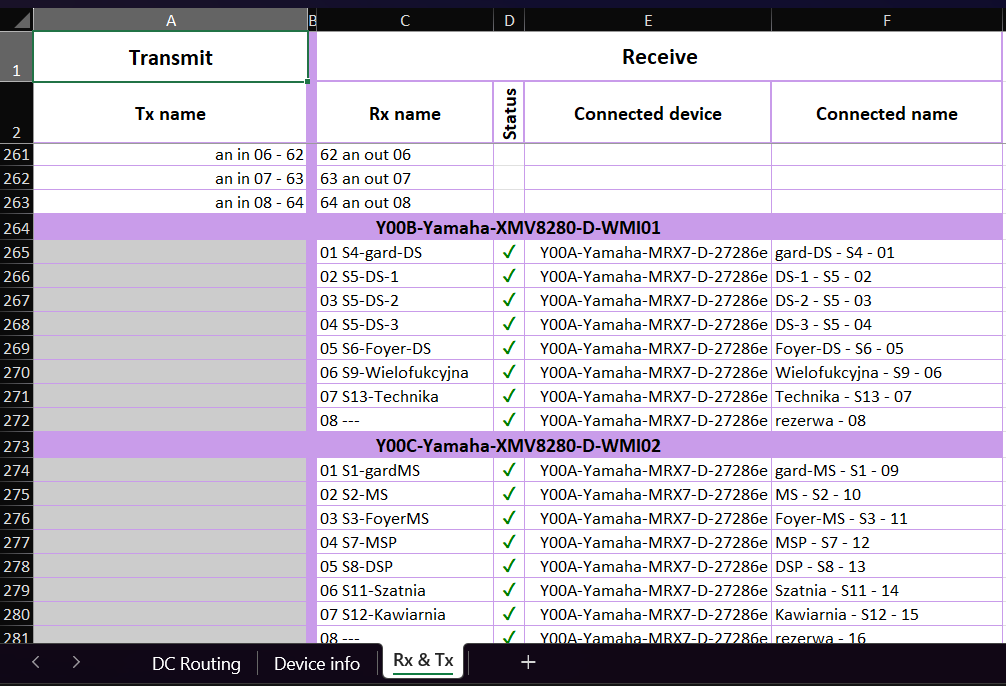This screenshot has height=686, width=1006.
Task: Select column D header
Action: pos(509,21)
